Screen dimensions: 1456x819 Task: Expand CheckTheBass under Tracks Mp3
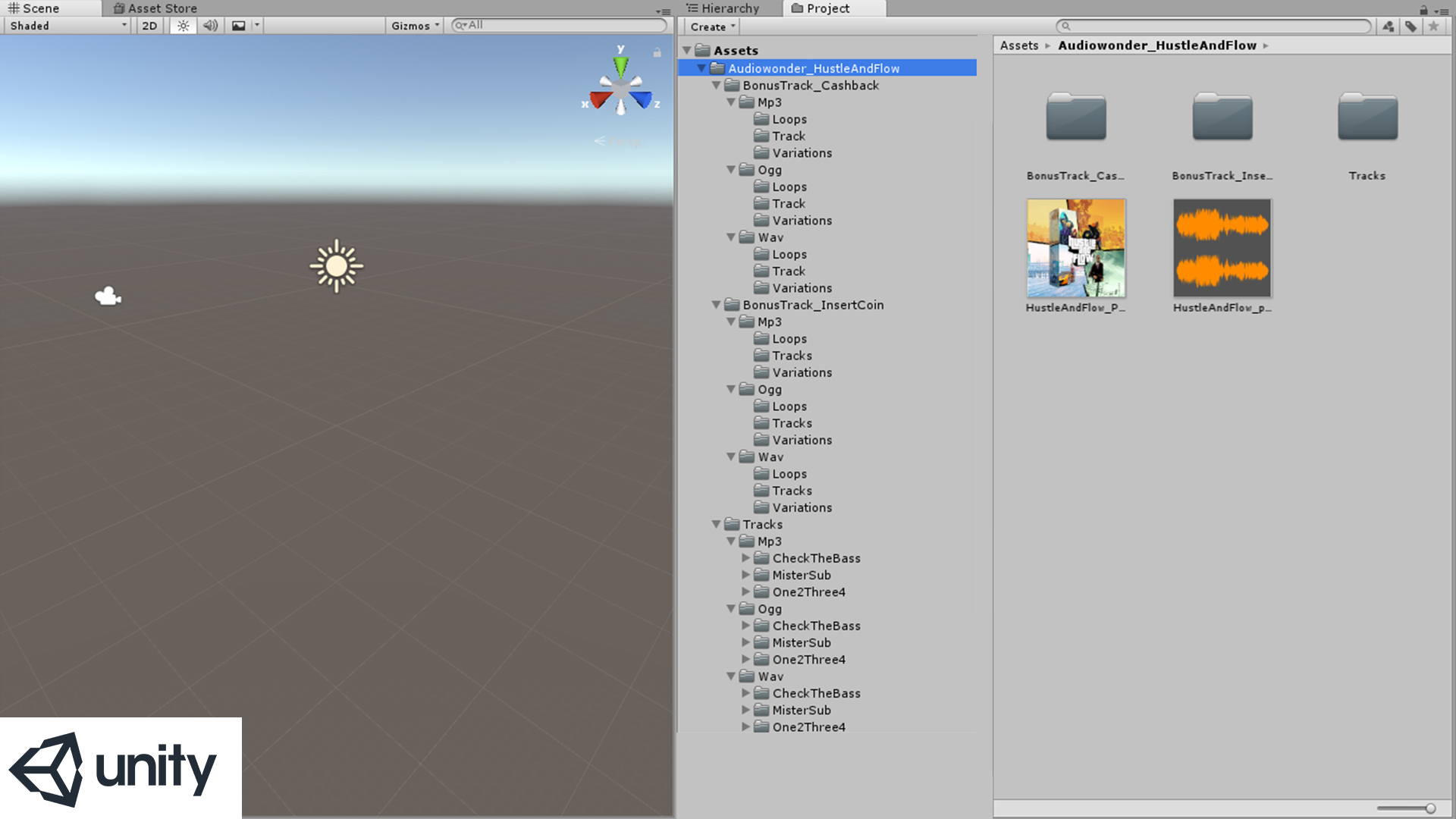tap(746, 558)
